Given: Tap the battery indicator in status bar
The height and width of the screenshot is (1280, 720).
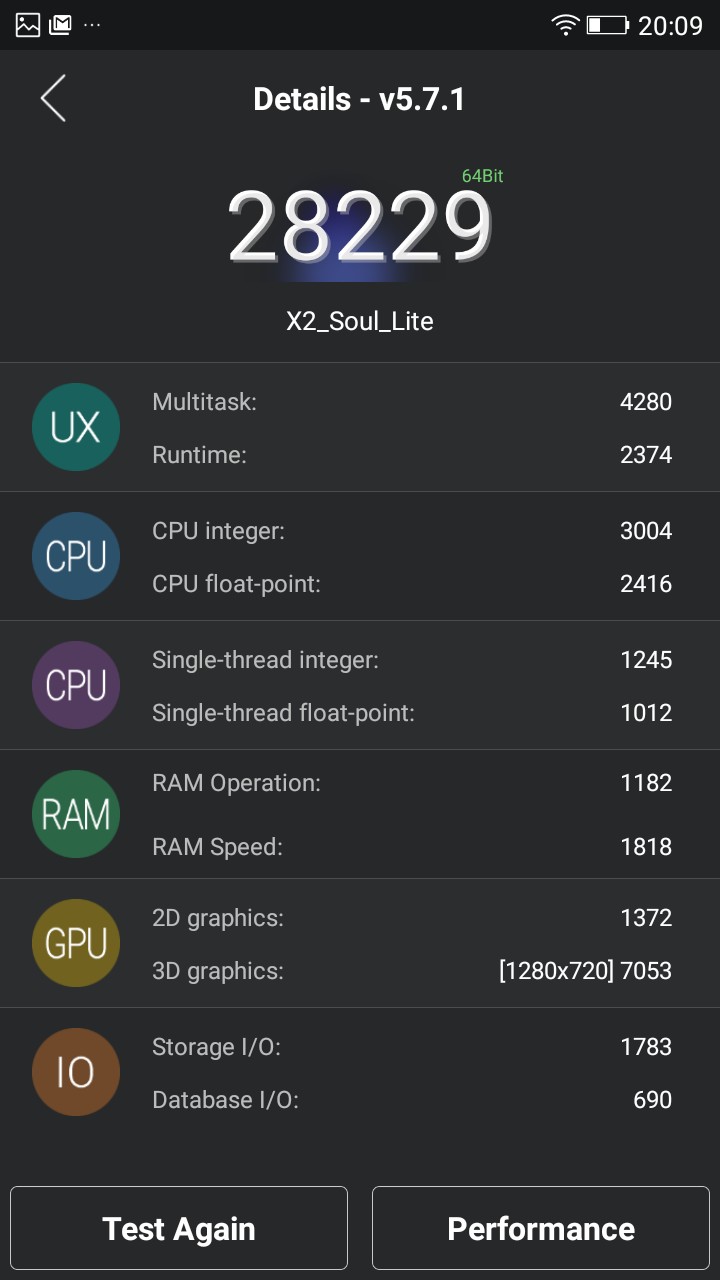Looking at the screenshot, I should pyautogui.click(x=607, y=25).
